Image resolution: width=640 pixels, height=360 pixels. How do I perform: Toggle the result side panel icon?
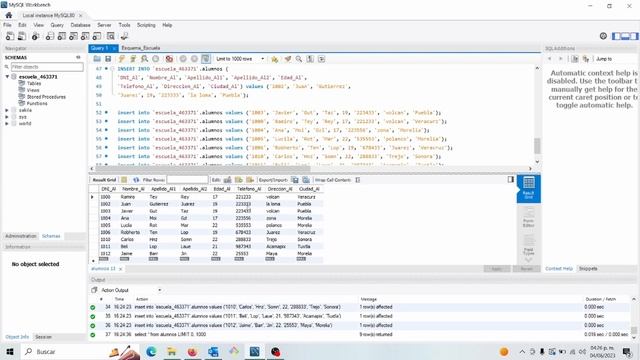[x=511, y=180]
